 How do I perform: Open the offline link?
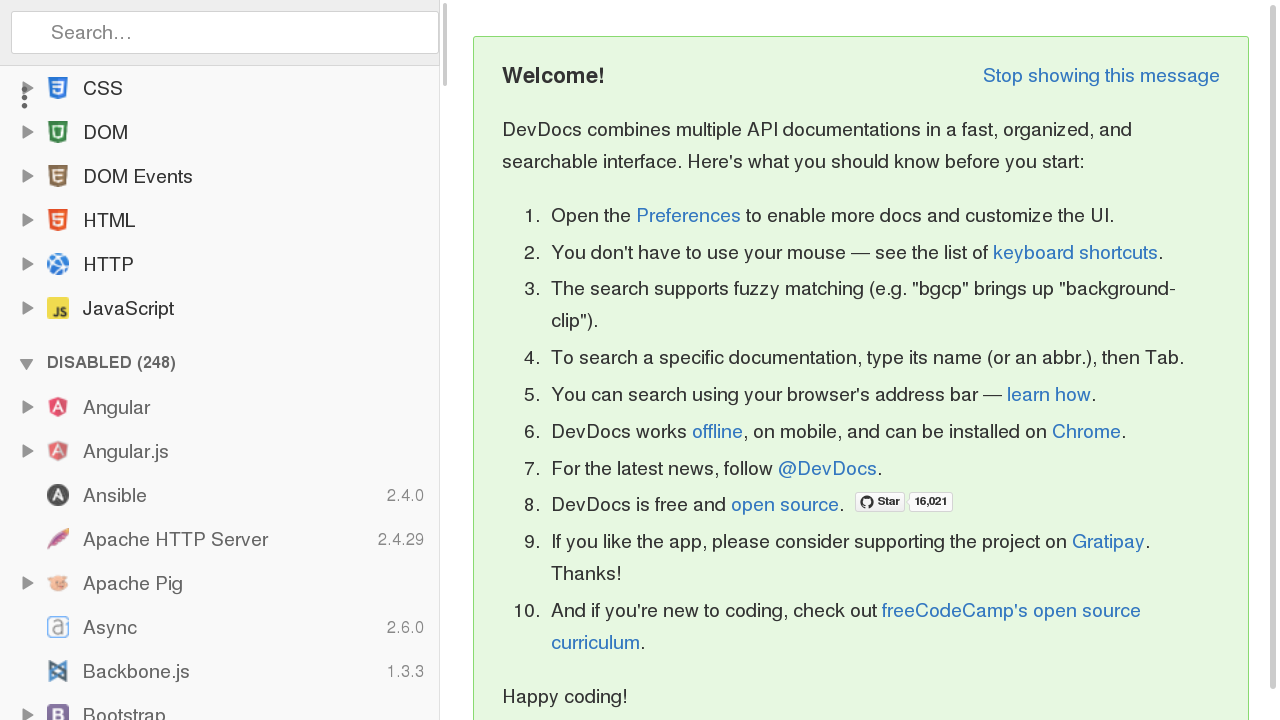(717, 432)
